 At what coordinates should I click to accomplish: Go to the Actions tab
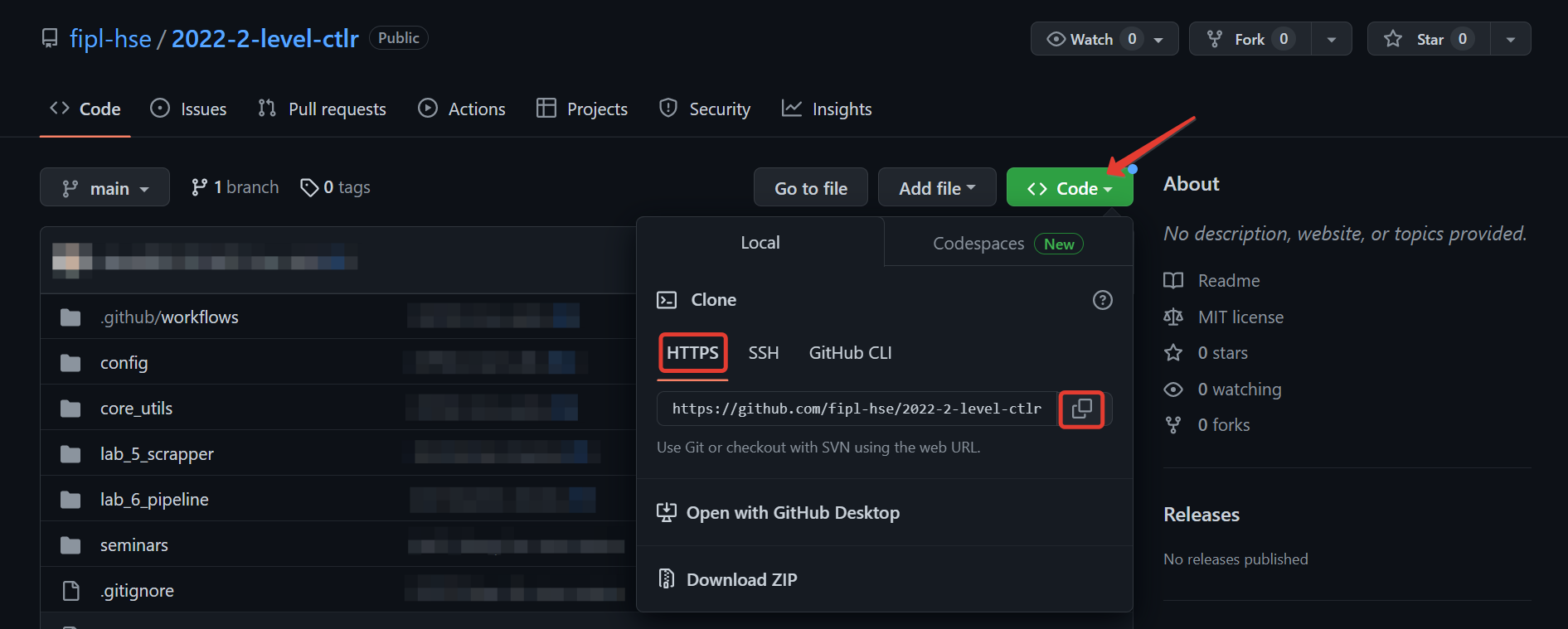(462, 109)
